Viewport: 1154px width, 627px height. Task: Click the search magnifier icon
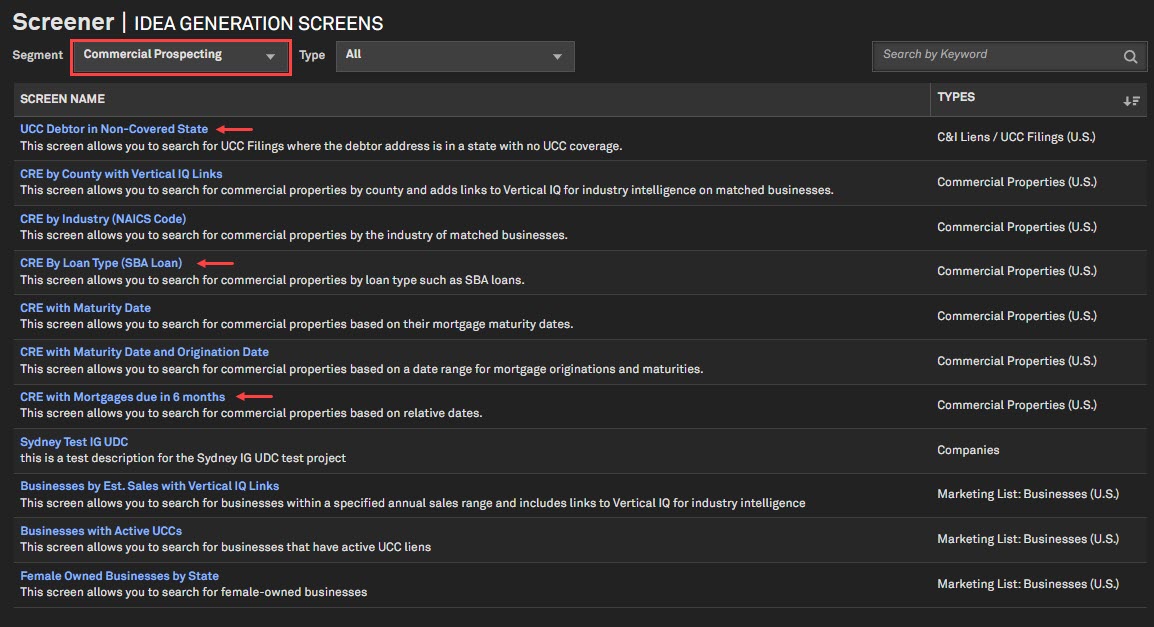1130,57
